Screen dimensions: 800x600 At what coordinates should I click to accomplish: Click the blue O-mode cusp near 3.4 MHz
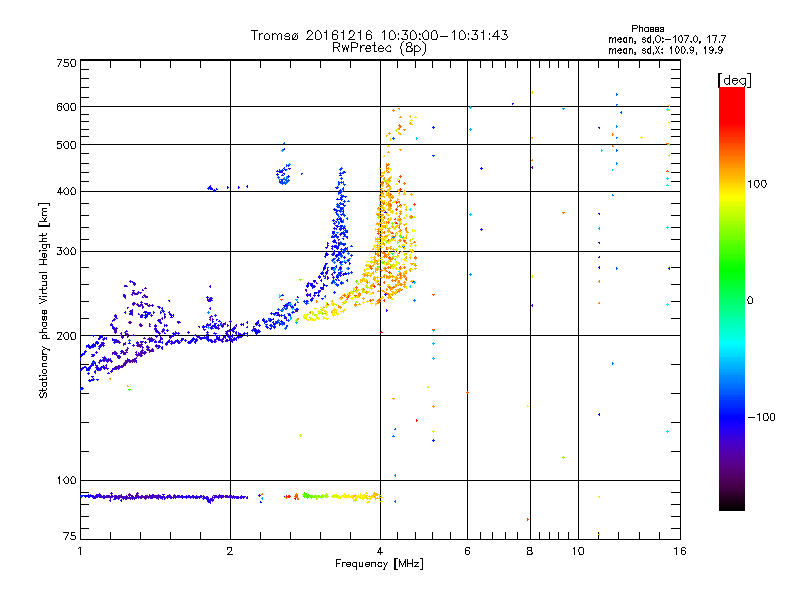[x=339, y=224]
